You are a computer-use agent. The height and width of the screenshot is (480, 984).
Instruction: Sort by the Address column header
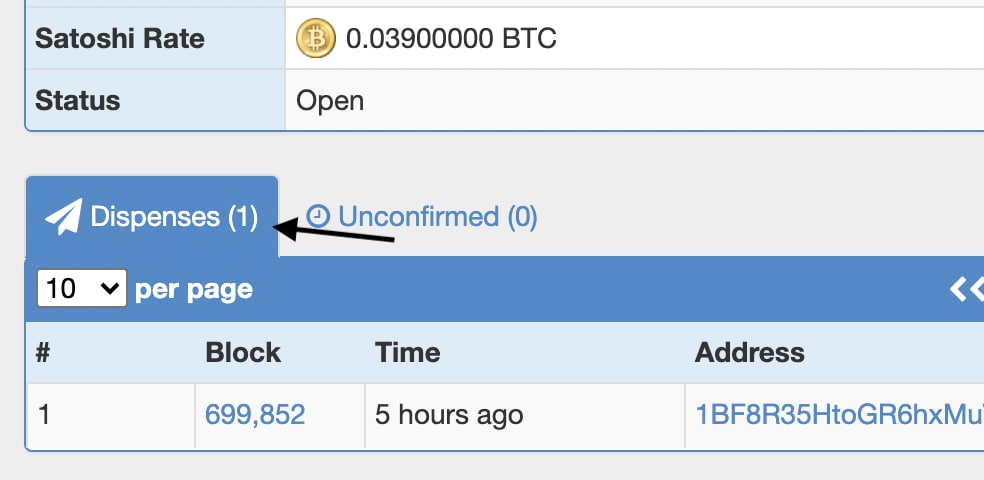pos(749,353)
